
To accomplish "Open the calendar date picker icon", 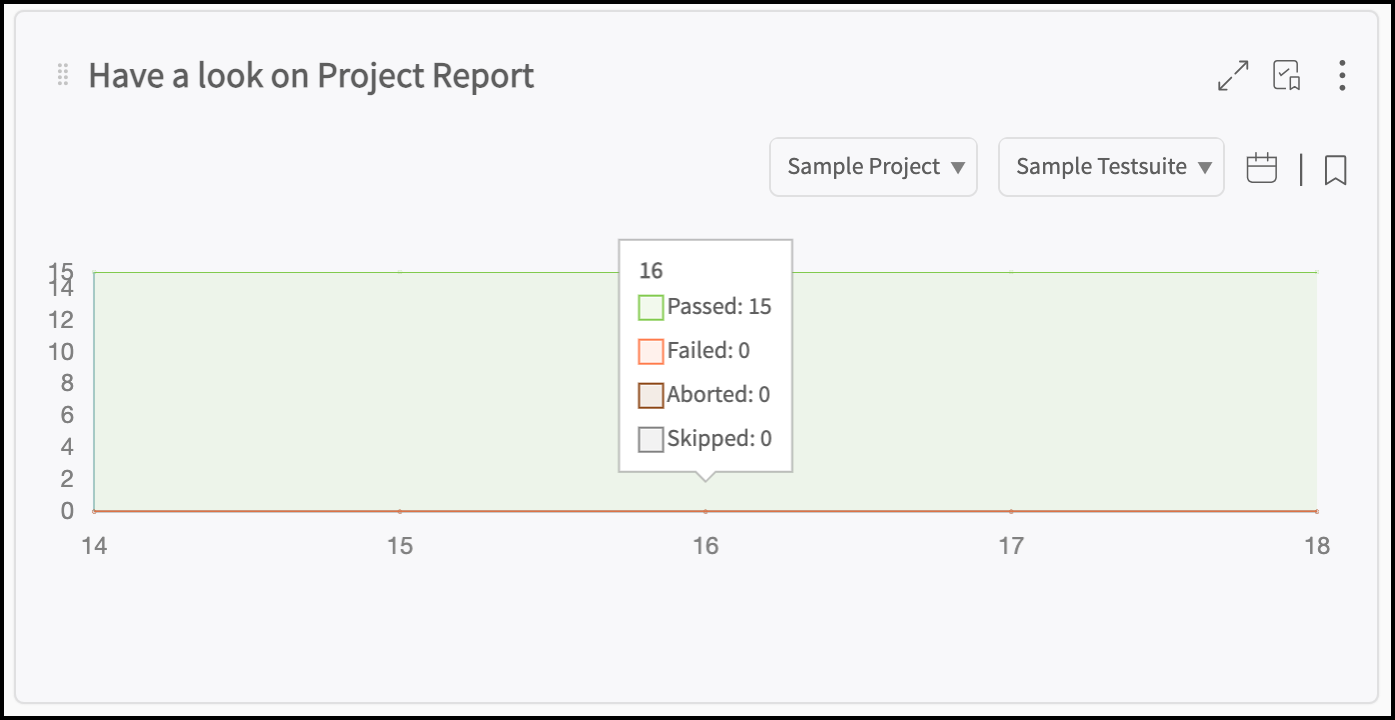I will point(1262,168).
